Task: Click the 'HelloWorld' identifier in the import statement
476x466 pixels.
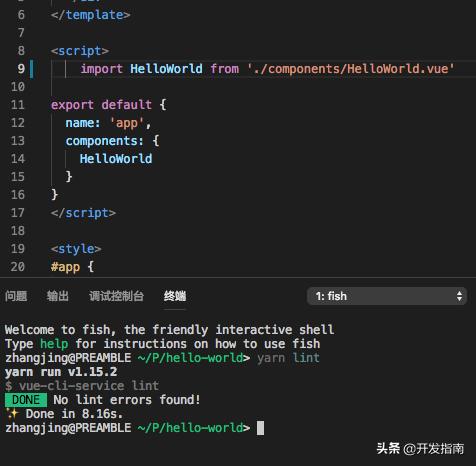Action: [166, 69]
